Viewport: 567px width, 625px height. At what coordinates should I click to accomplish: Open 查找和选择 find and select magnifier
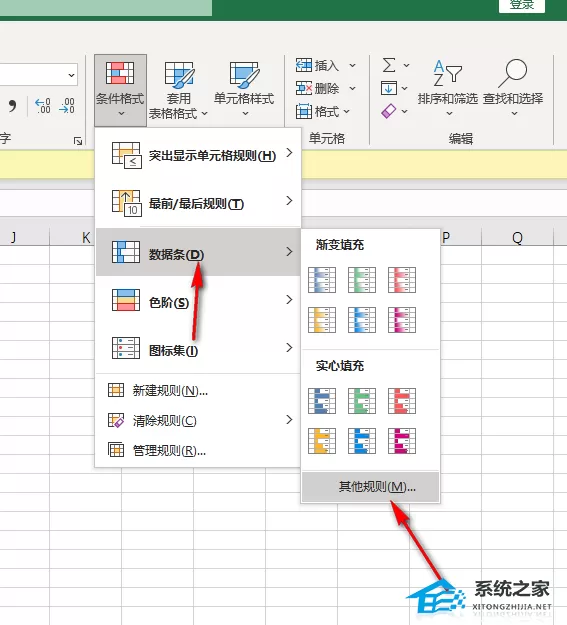[513, 74]
